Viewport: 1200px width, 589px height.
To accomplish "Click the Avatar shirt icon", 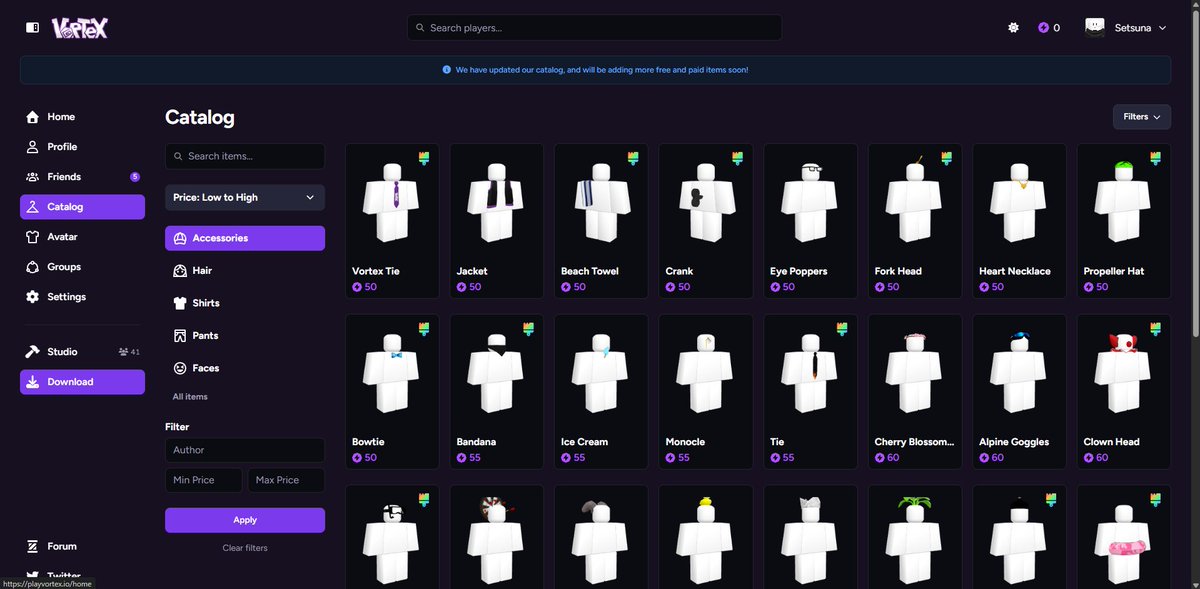I will click(x=33, y=237).
